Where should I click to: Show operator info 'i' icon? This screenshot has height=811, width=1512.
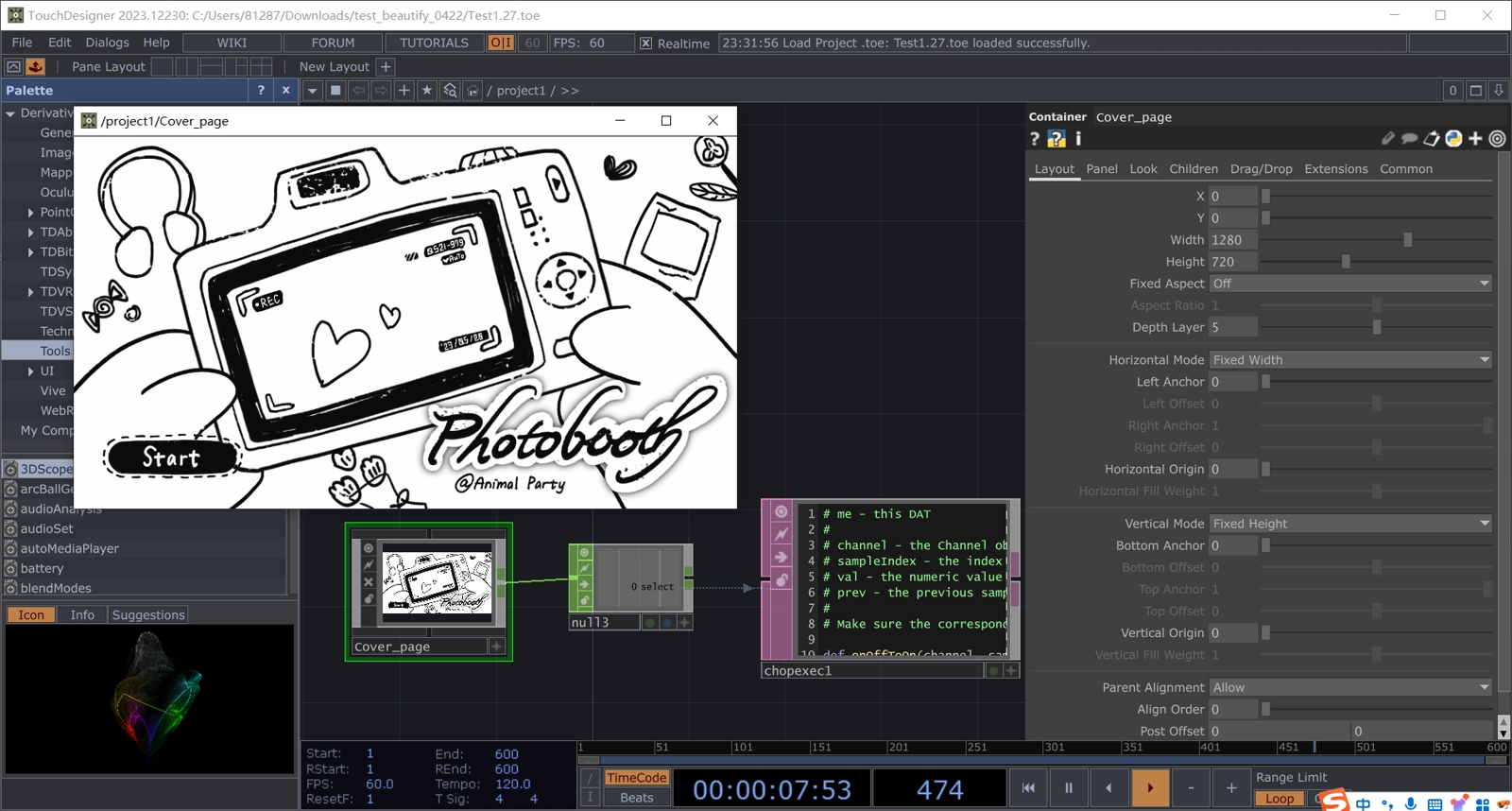tap(1078, 139)
